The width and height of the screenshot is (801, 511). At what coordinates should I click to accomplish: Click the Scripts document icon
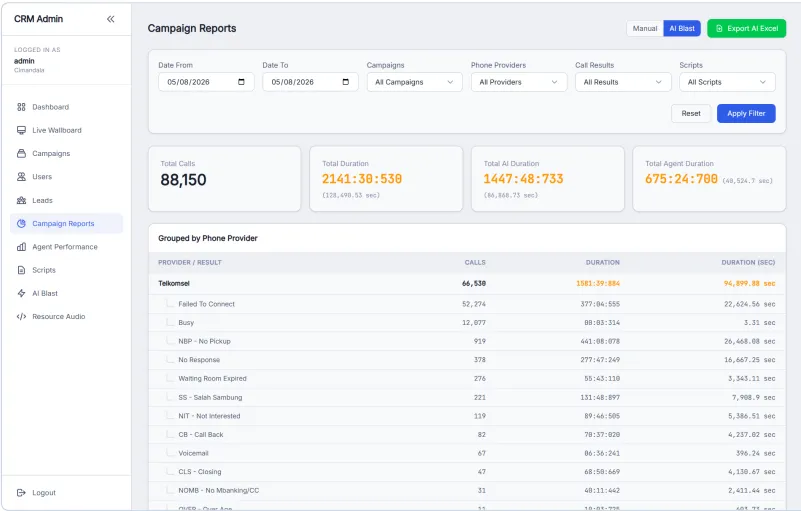[x=21, y=270]
